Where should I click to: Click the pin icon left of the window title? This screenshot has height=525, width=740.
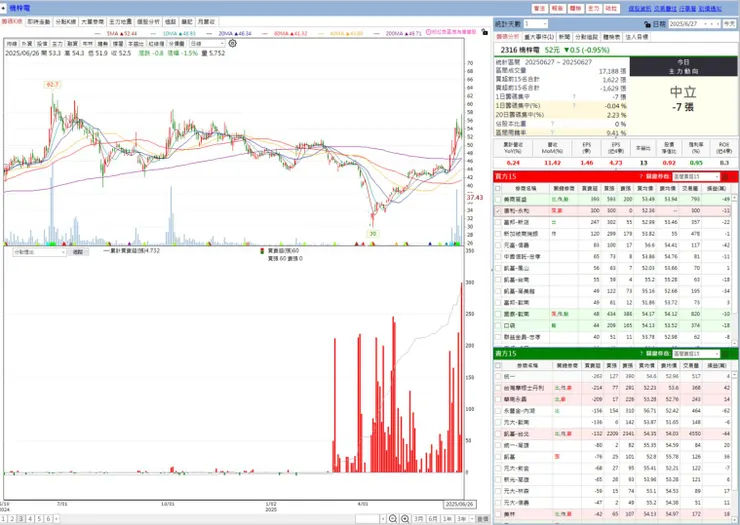(x=3, y=8)
